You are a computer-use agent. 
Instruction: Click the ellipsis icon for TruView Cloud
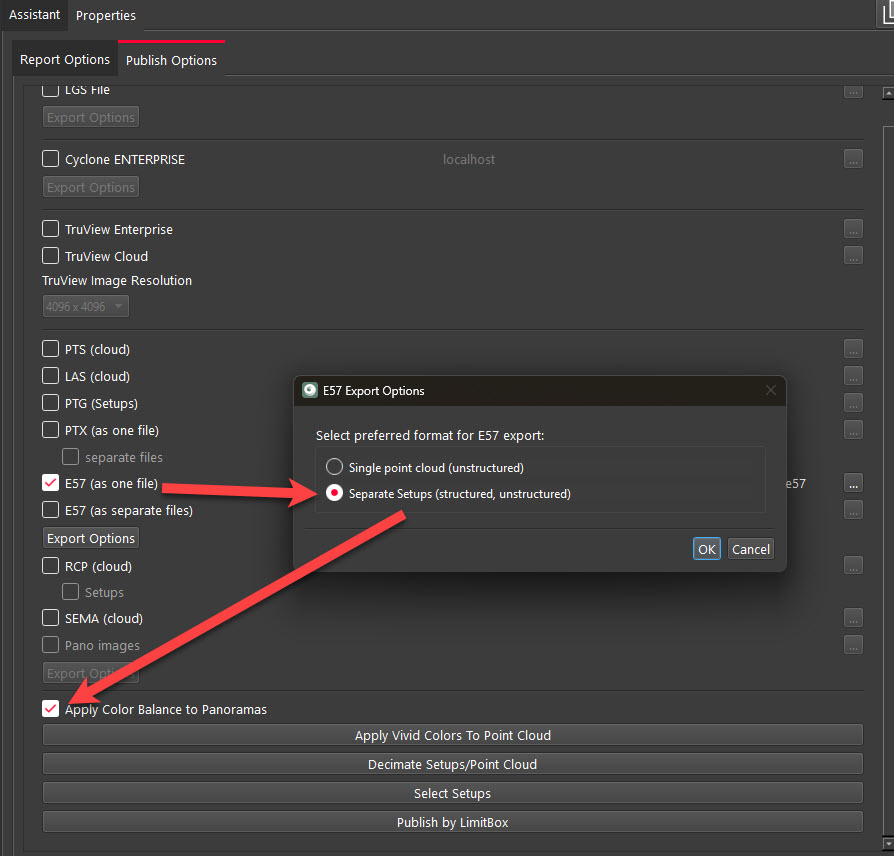[852, 255]
